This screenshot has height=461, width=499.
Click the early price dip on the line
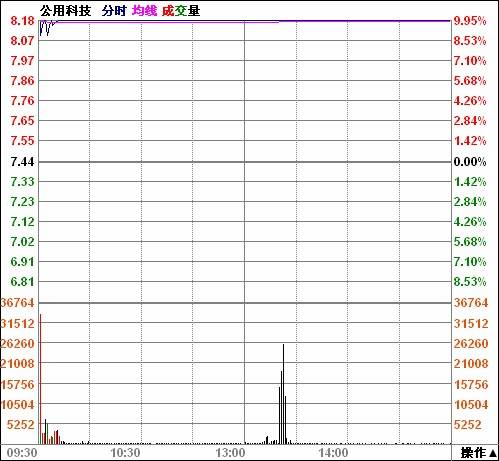(41, 33)
